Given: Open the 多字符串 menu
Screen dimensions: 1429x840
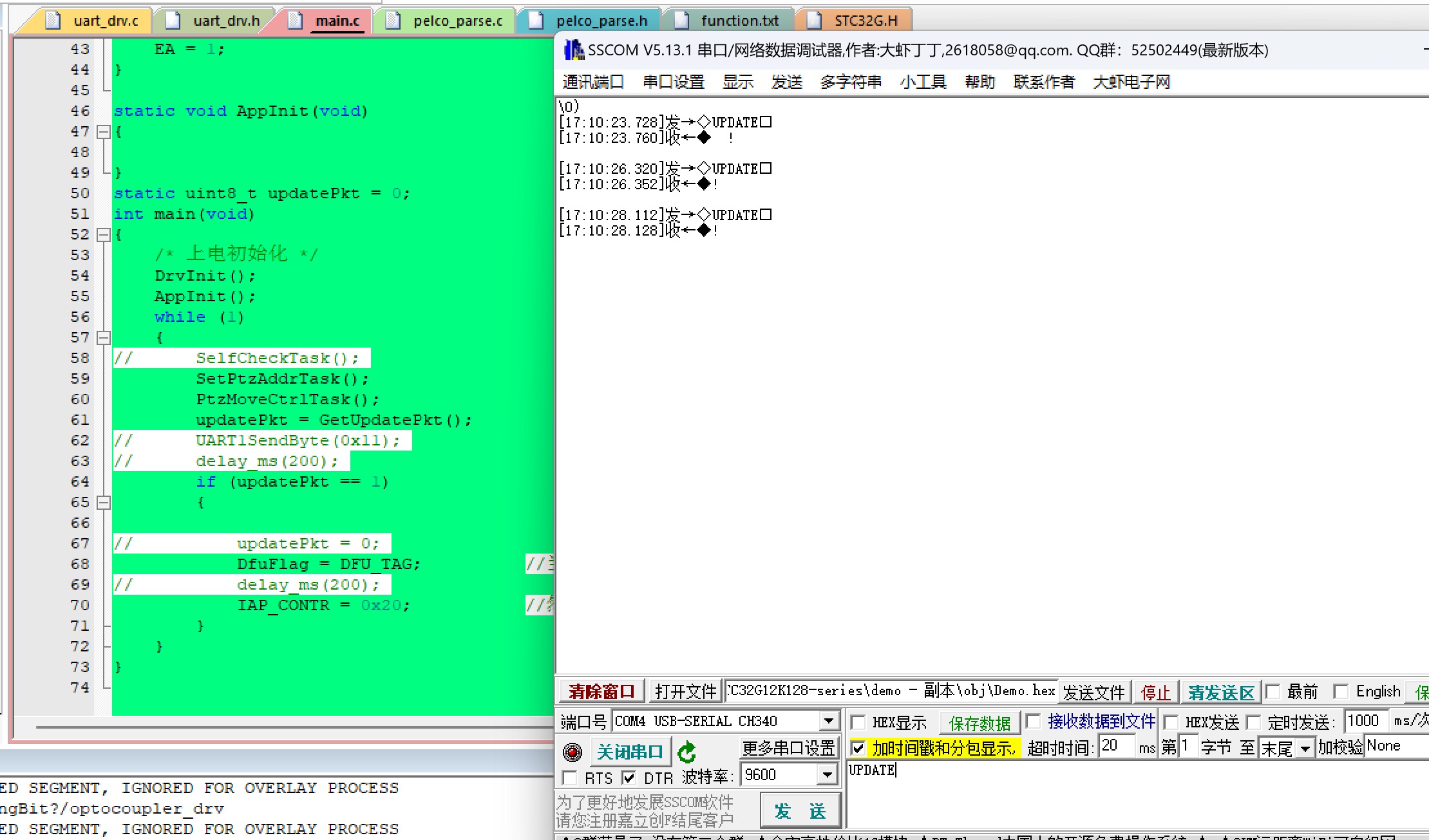Looking at the screenshot, I should click(x=851, y=82).
